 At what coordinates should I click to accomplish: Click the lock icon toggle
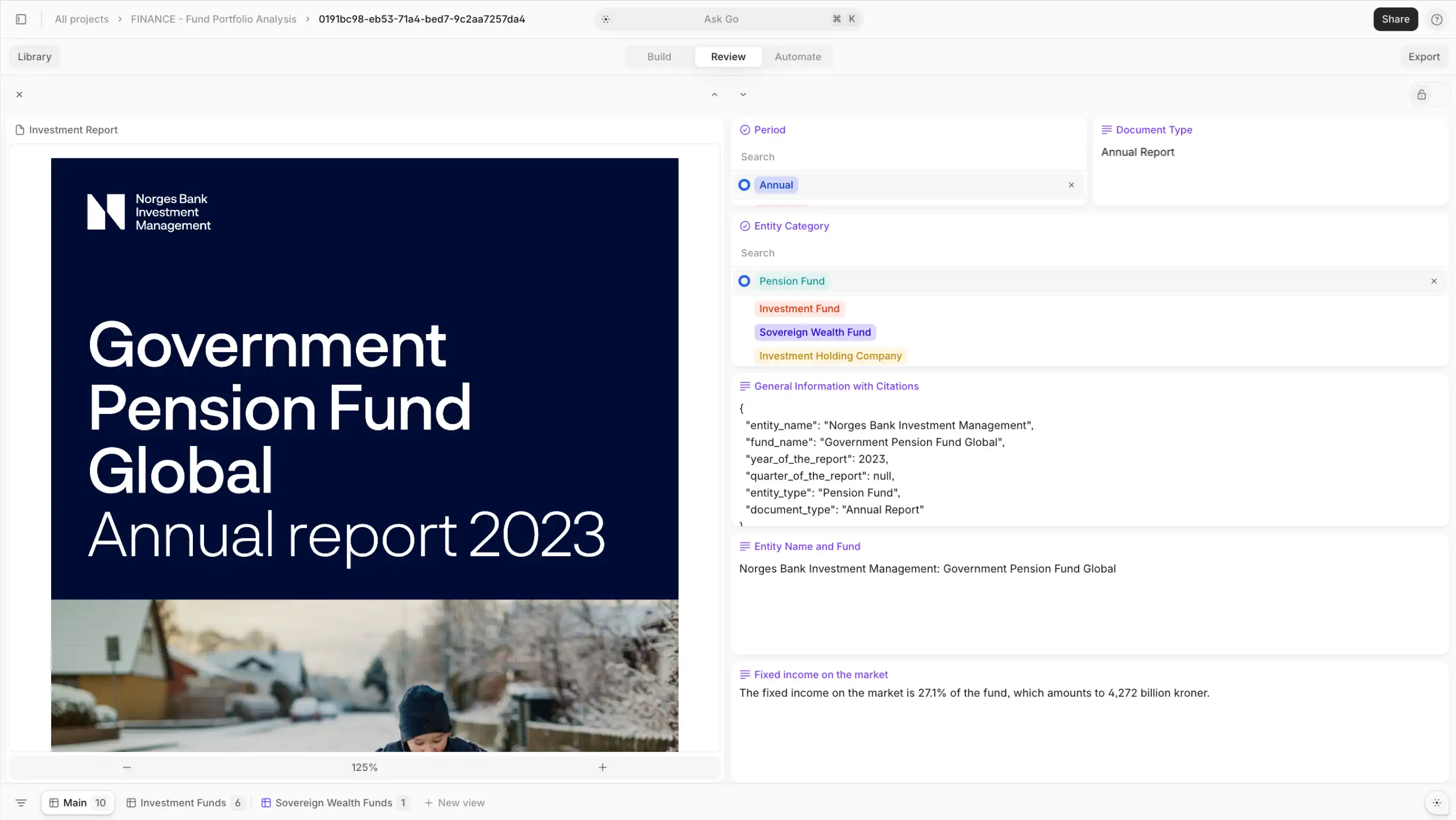[x=1421, y=94]
